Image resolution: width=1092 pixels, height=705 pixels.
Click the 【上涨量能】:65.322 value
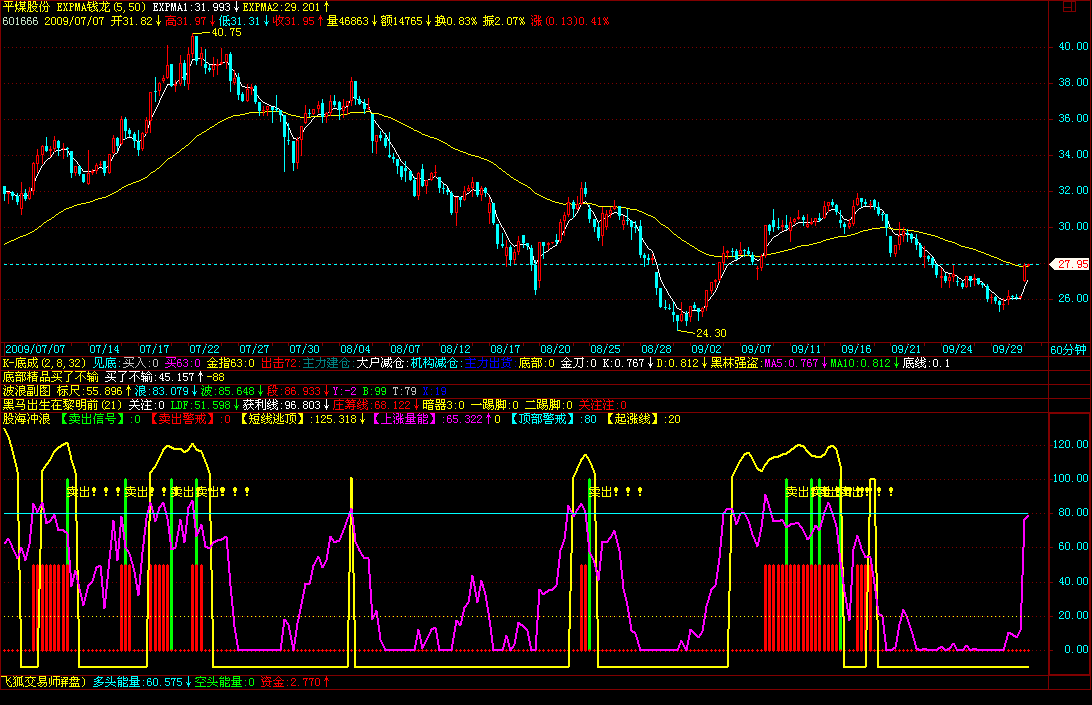coord(426,419)
